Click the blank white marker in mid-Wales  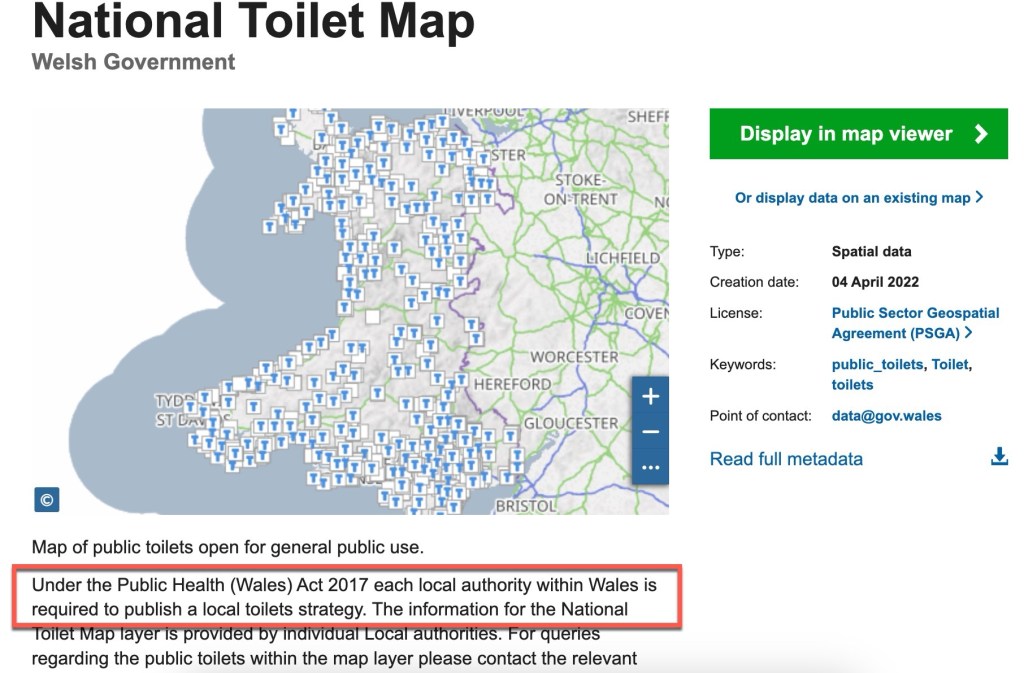(x=373, y=317)
